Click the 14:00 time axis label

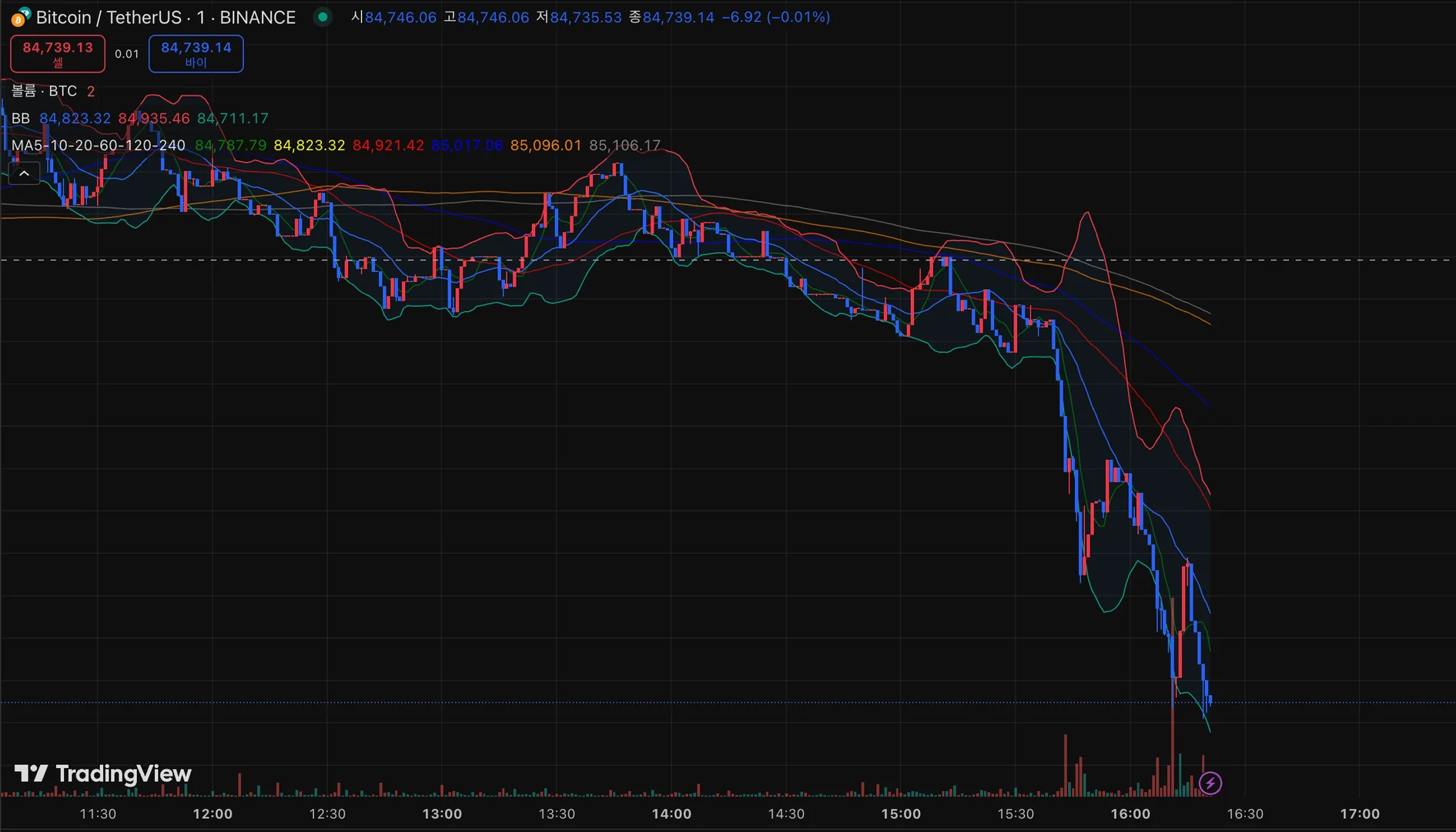tap(671, 814)
